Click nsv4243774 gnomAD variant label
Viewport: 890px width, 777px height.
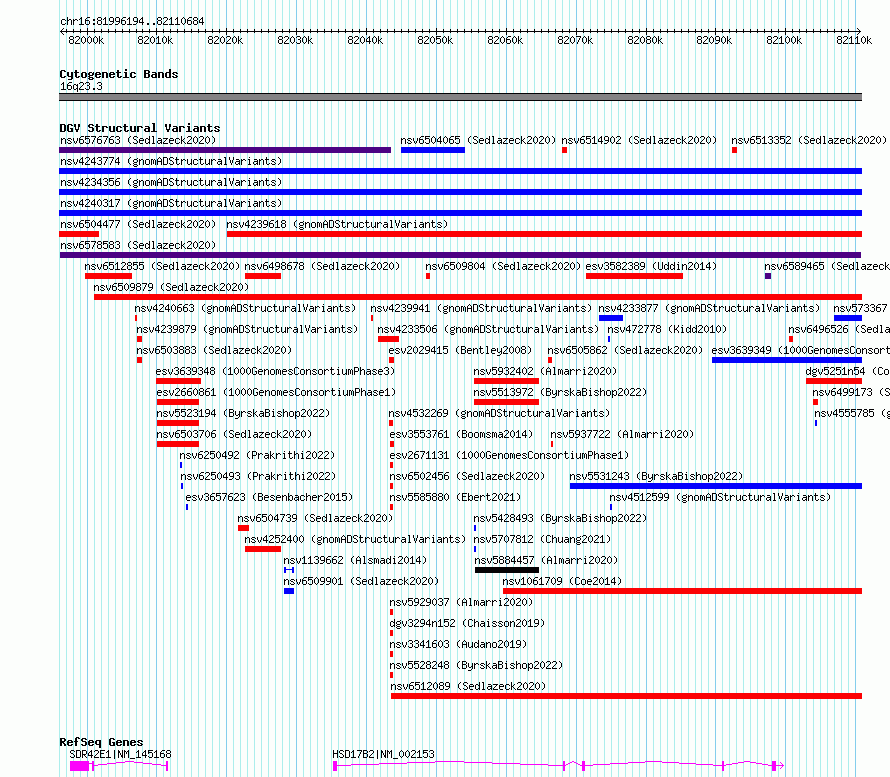pyautogui.click(x=171, y=161)
